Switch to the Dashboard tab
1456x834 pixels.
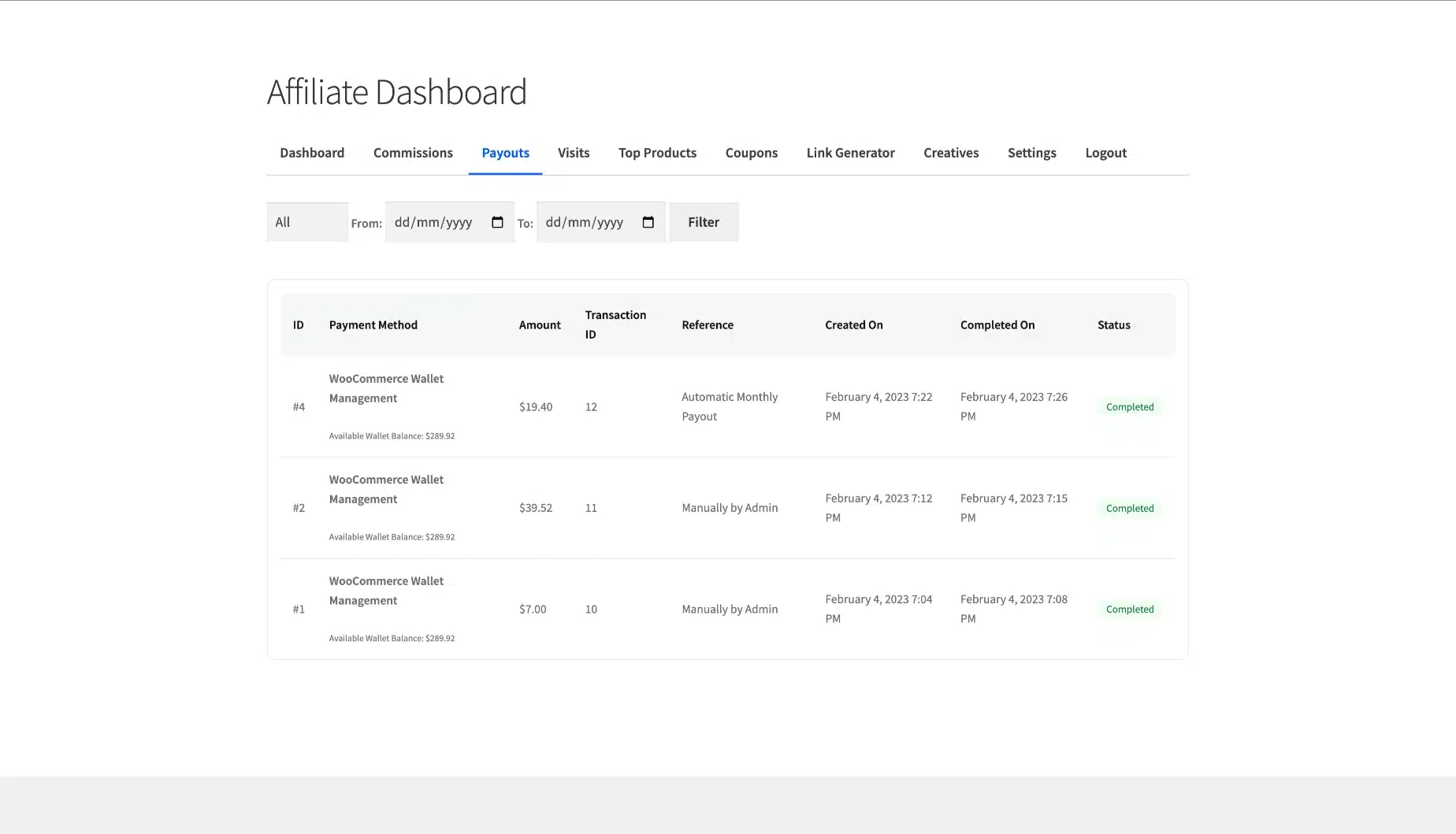tap(312, 153)
